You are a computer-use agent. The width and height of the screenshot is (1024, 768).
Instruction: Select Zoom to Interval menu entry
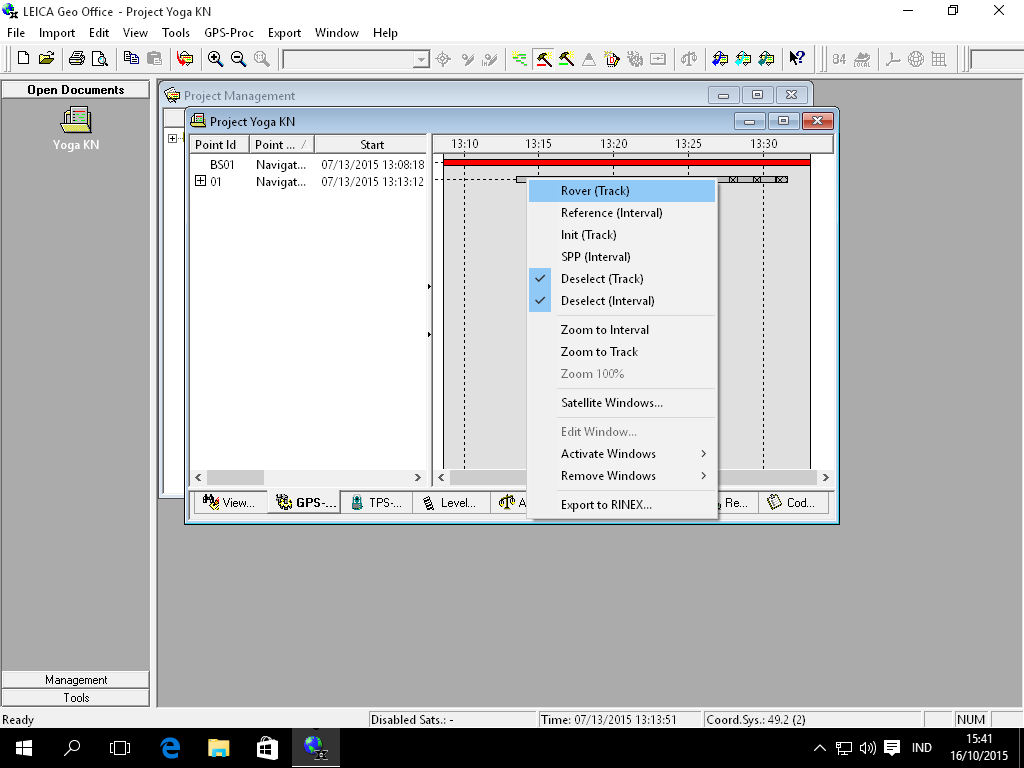[x=622, y=330]
